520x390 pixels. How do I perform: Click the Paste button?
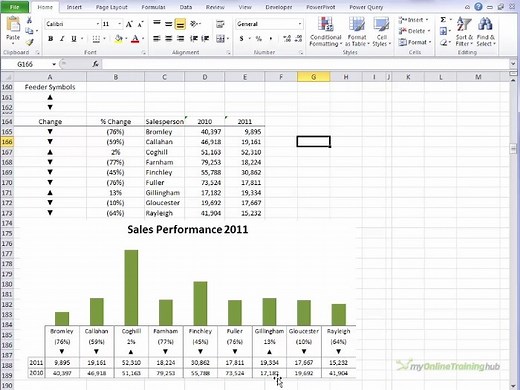13,29
